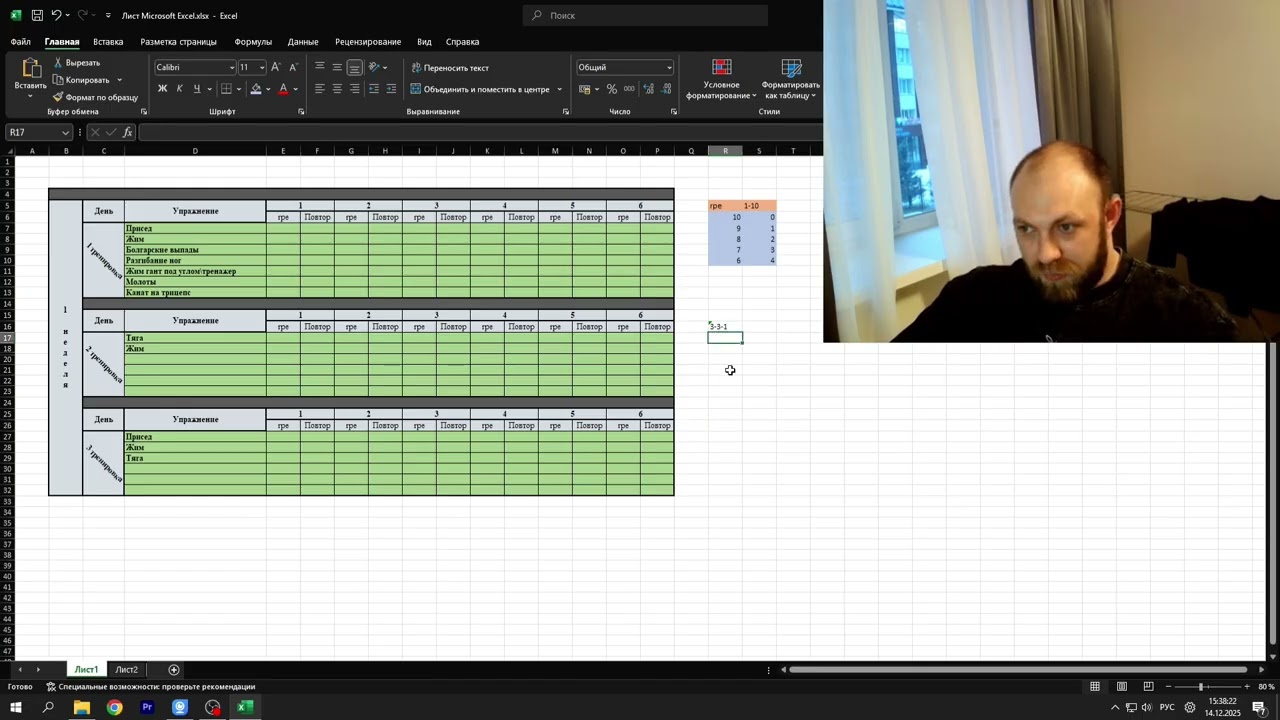Open Clipboard group dialog launcher
This screenshot has height=720, width=1280.
coord(144,112)
